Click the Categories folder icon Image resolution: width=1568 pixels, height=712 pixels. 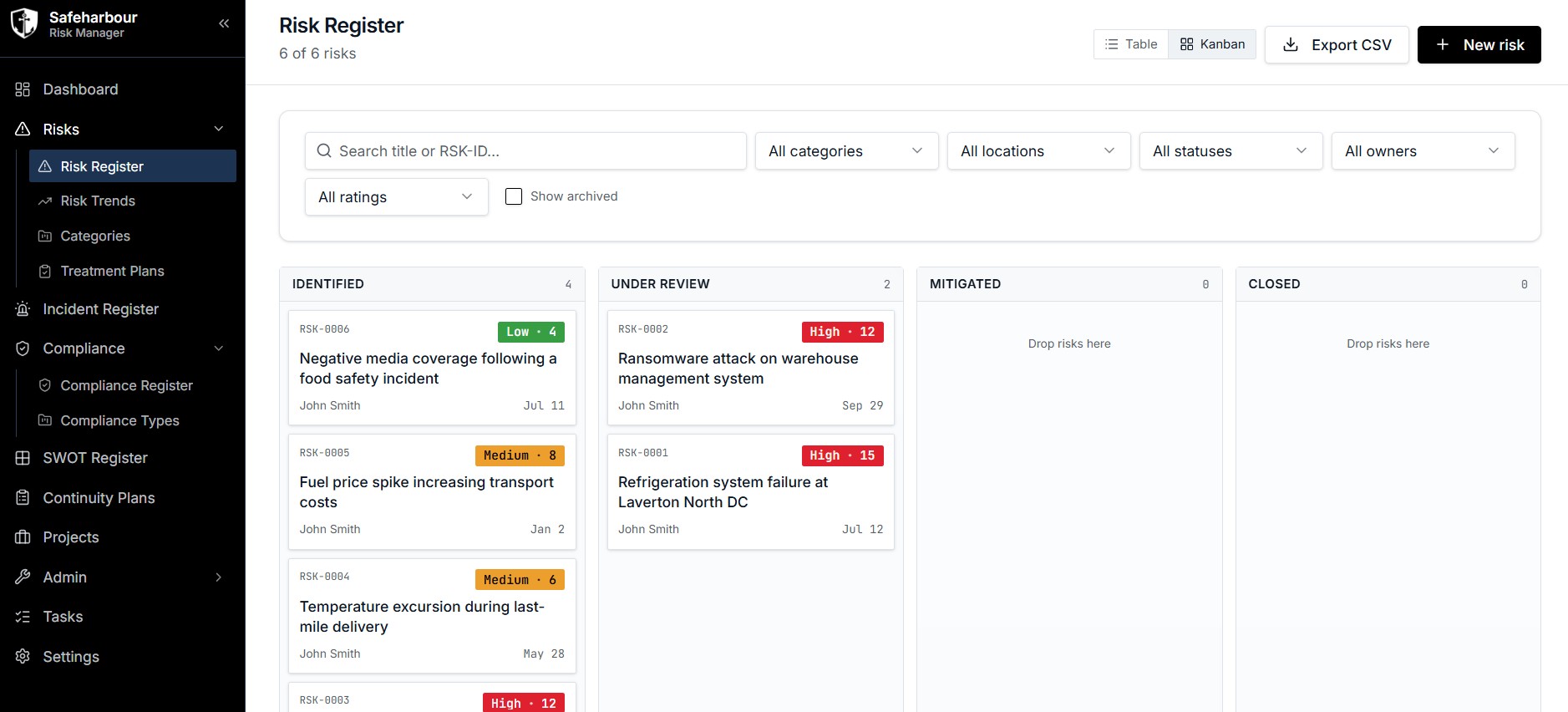pos(45,236)
